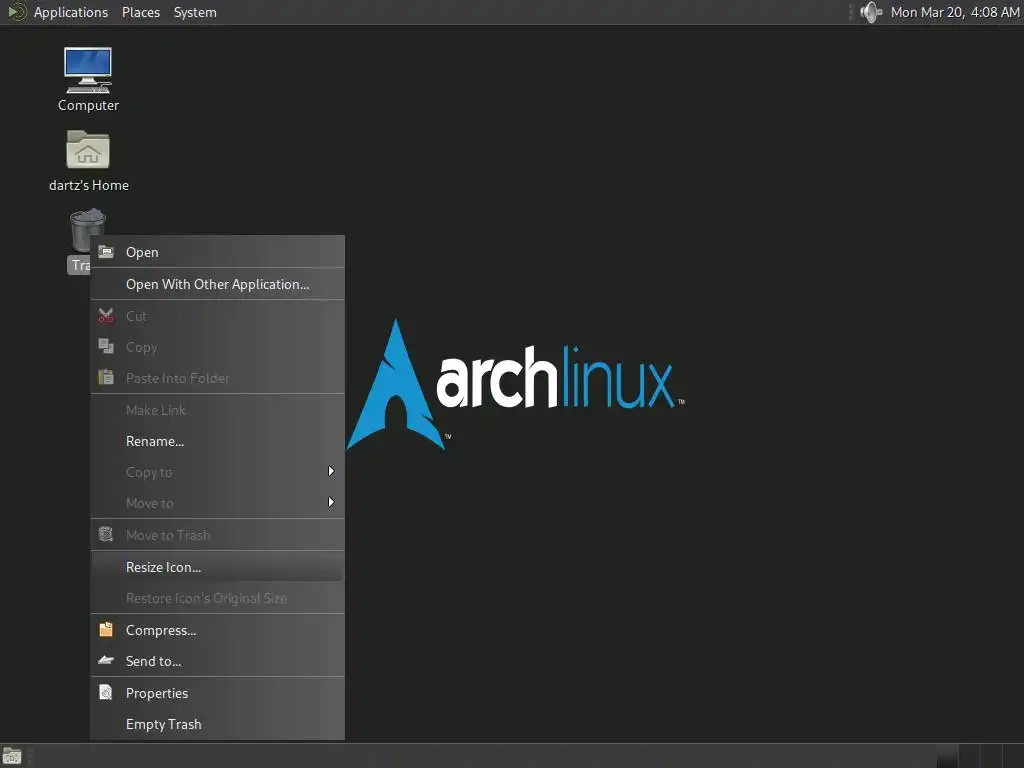Image resolution: width=1024 pixels, height=768 pixels.
Task: Click the Computer icon label text
Action: tap(88, 105)
